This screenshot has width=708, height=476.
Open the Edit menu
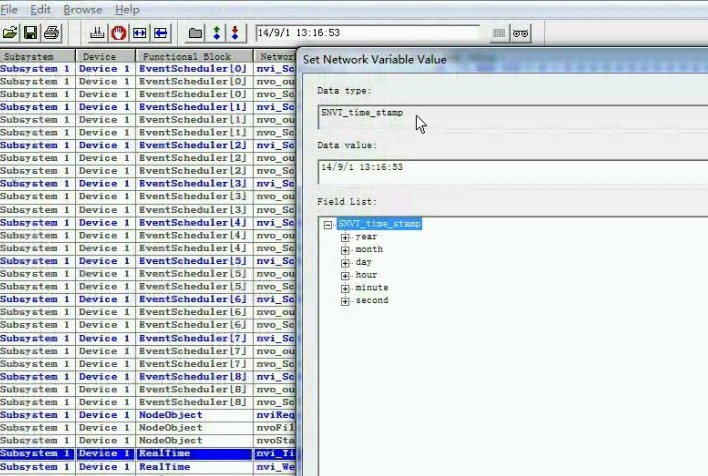tap(40, 9)
